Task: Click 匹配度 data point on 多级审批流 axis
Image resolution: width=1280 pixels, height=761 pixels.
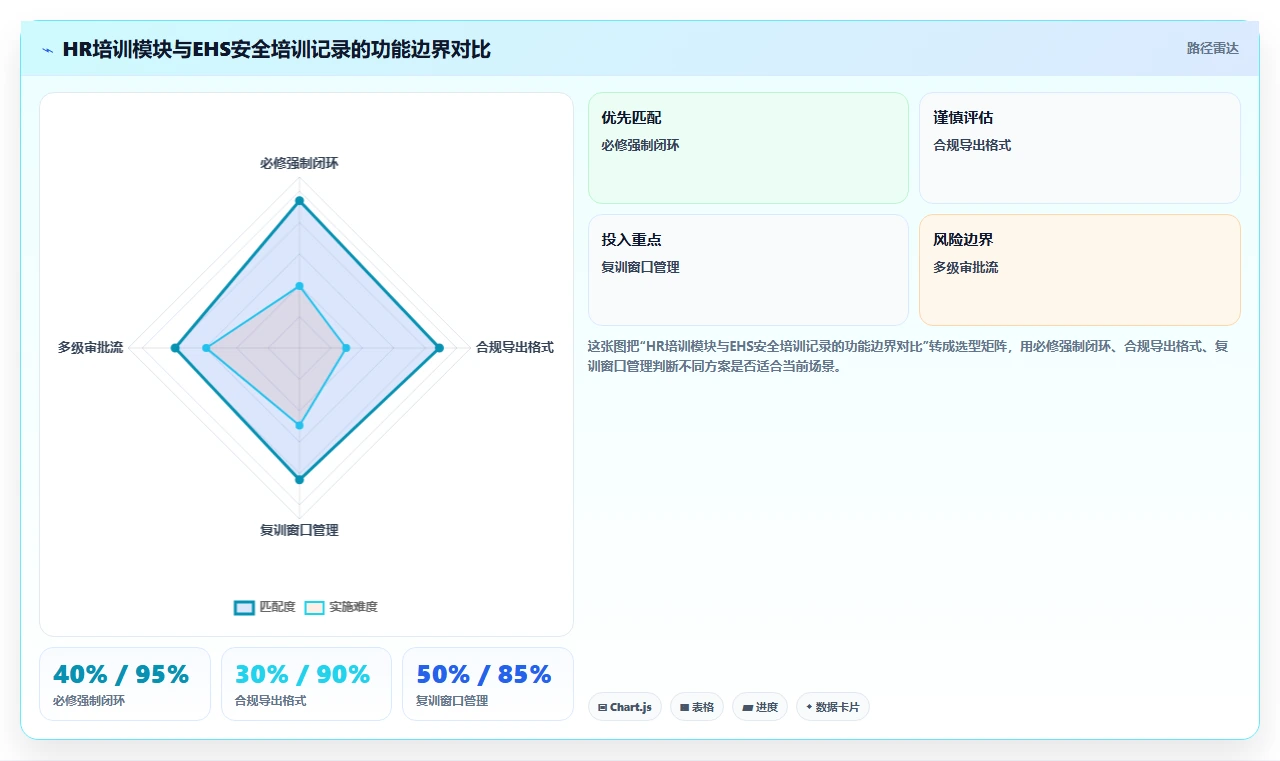Action: pos(175,348)
